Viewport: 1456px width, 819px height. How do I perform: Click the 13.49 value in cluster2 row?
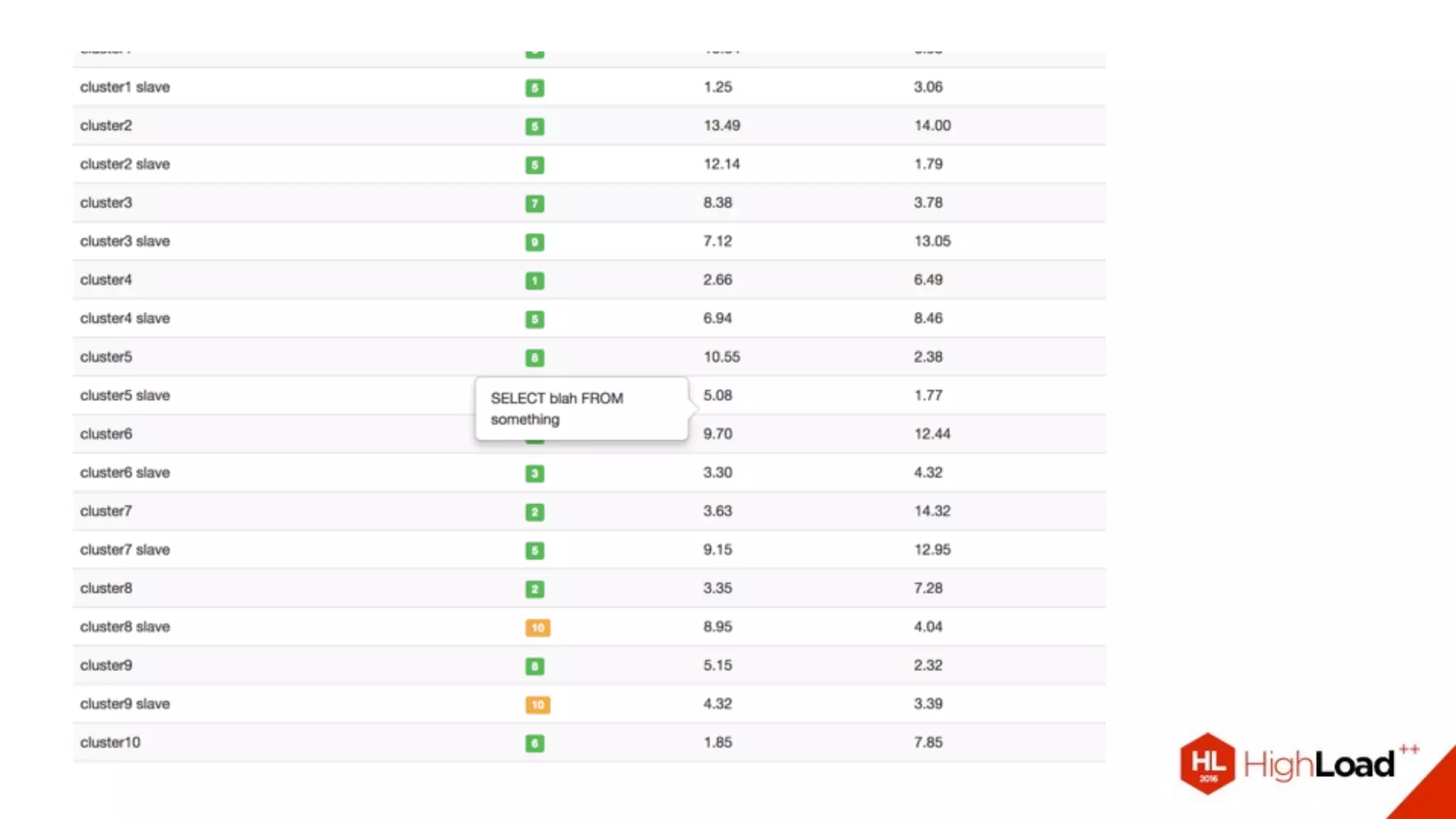point(722,125)
